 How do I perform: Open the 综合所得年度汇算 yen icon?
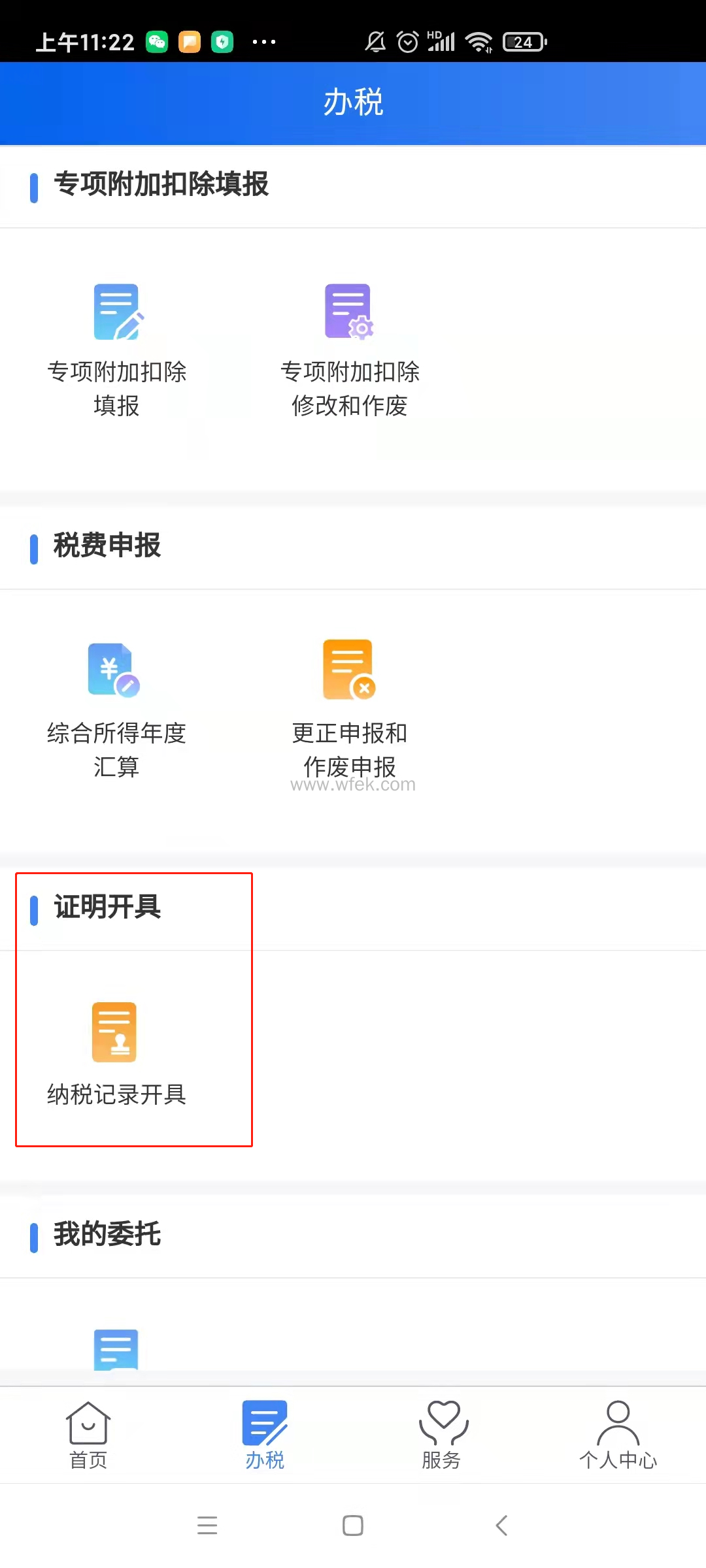pyautogui.click(x=114, y=670)
